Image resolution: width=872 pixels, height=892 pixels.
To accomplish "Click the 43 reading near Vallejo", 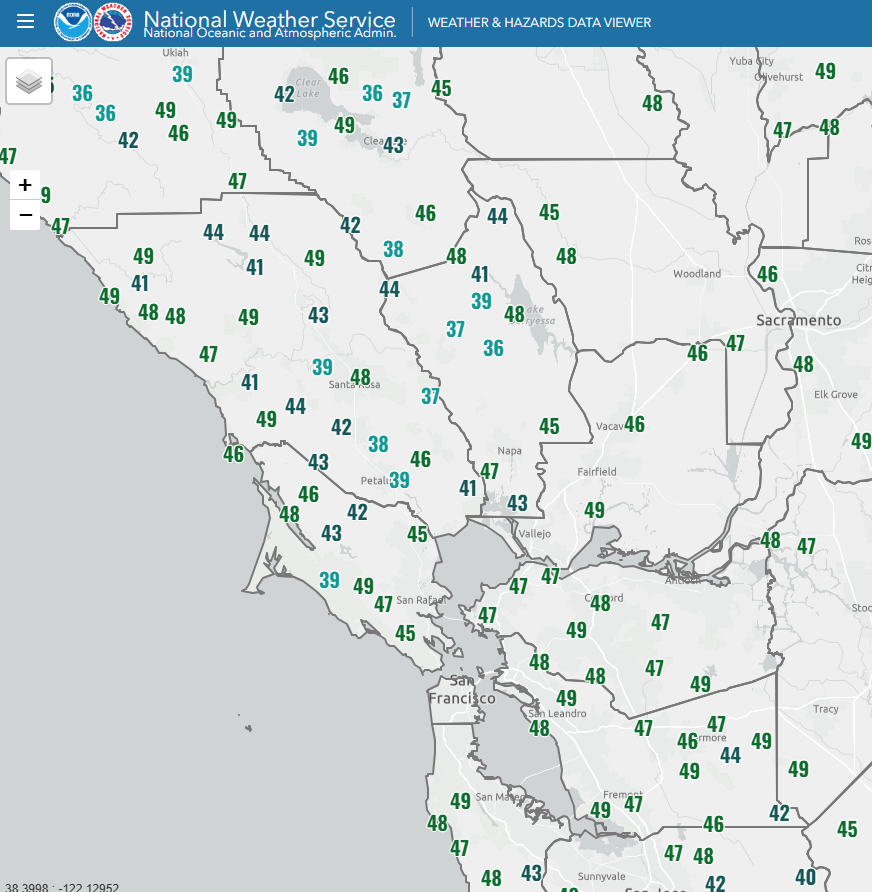I will click(517, 503).
